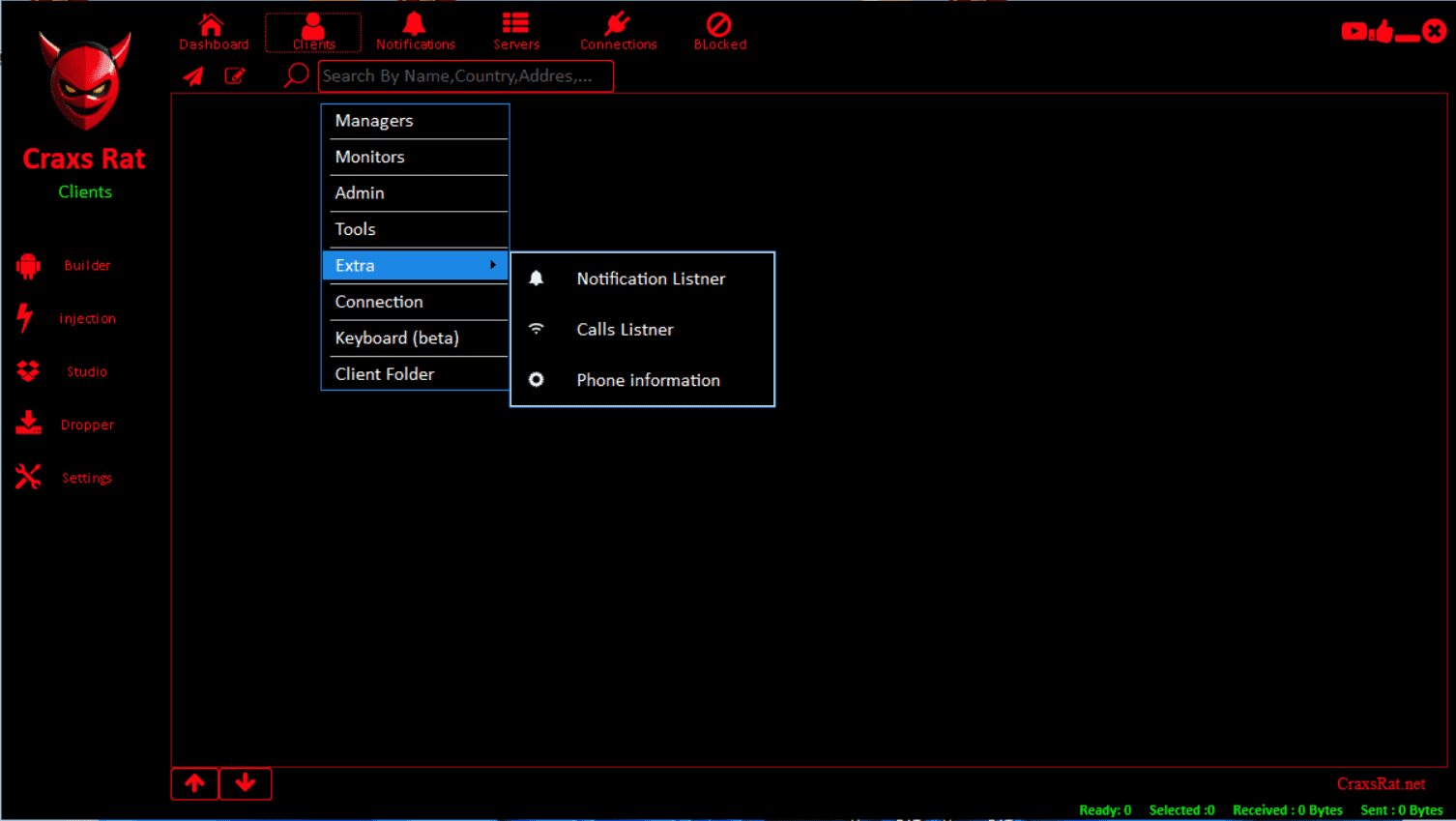
Task: Close the application window
Action: (x=1435, y=31)
